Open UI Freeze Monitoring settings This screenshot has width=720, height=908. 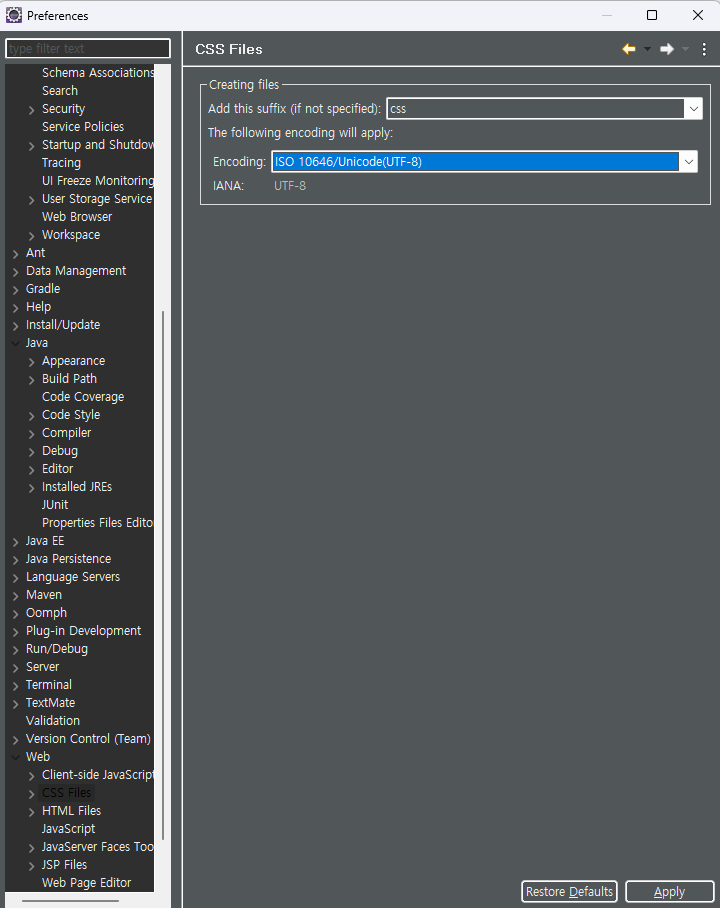click(98, 181)
